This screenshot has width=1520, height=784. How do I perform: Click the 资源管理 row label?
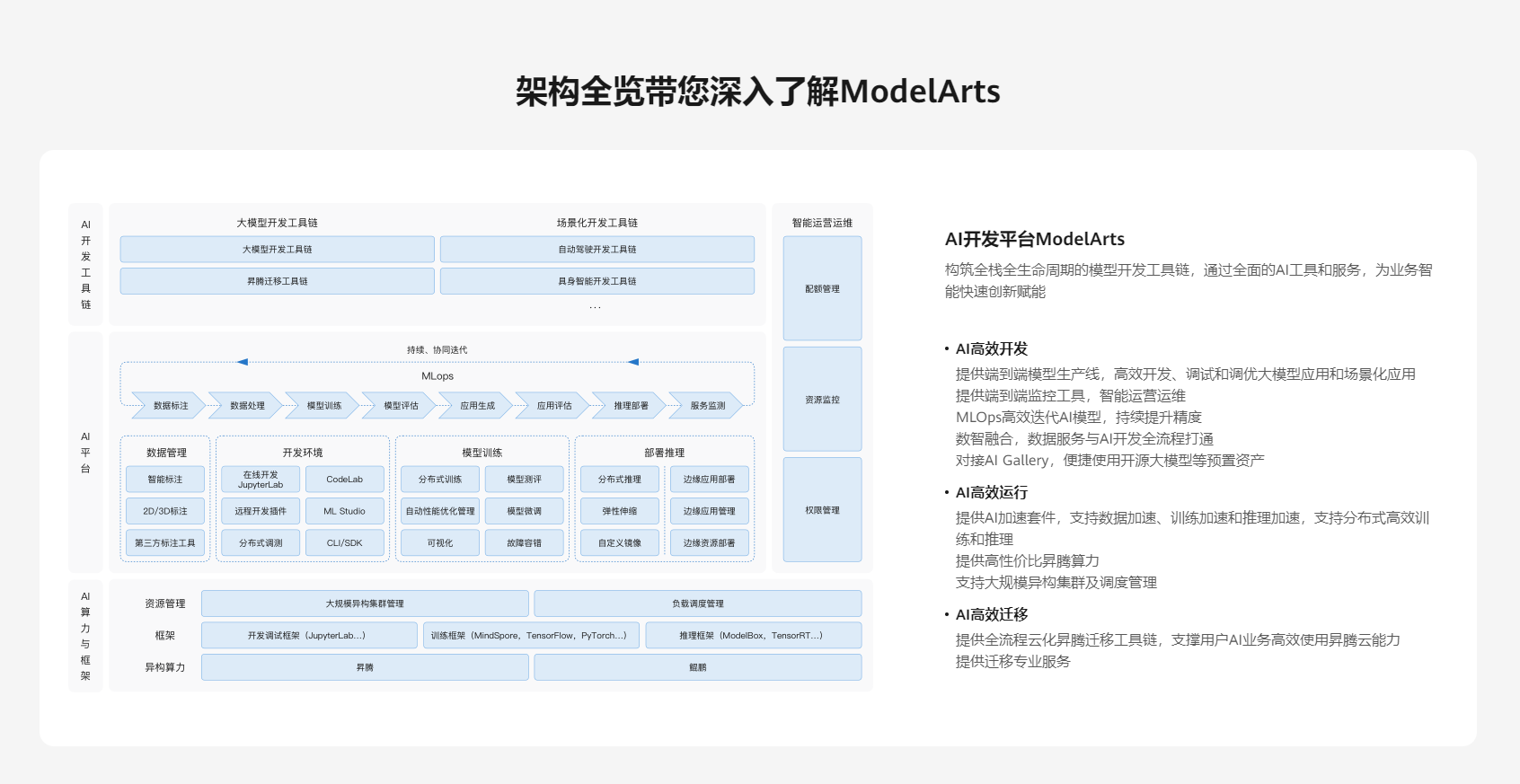point(165,603)
